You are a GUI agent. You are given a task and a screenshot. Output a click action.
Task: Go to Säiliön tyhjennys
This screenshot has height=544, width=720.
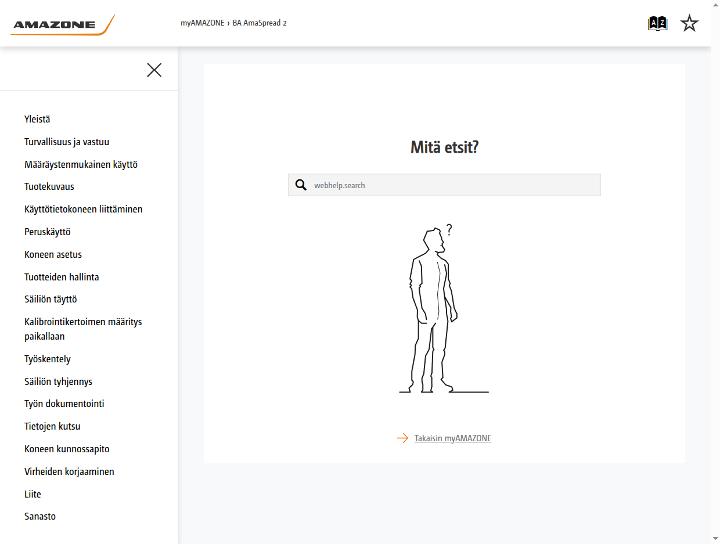[58, 381]
